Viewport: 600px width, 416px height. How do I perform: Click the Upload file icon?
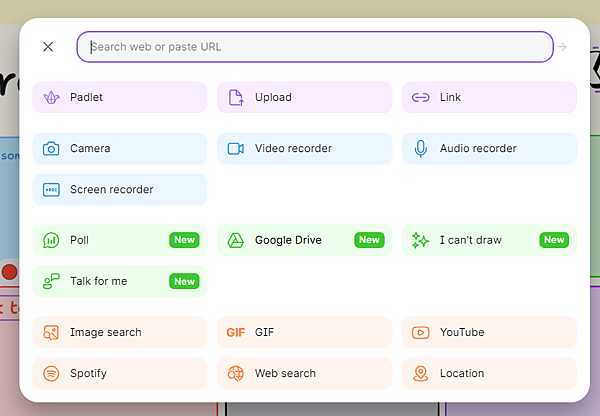click(x=236, y=98)
